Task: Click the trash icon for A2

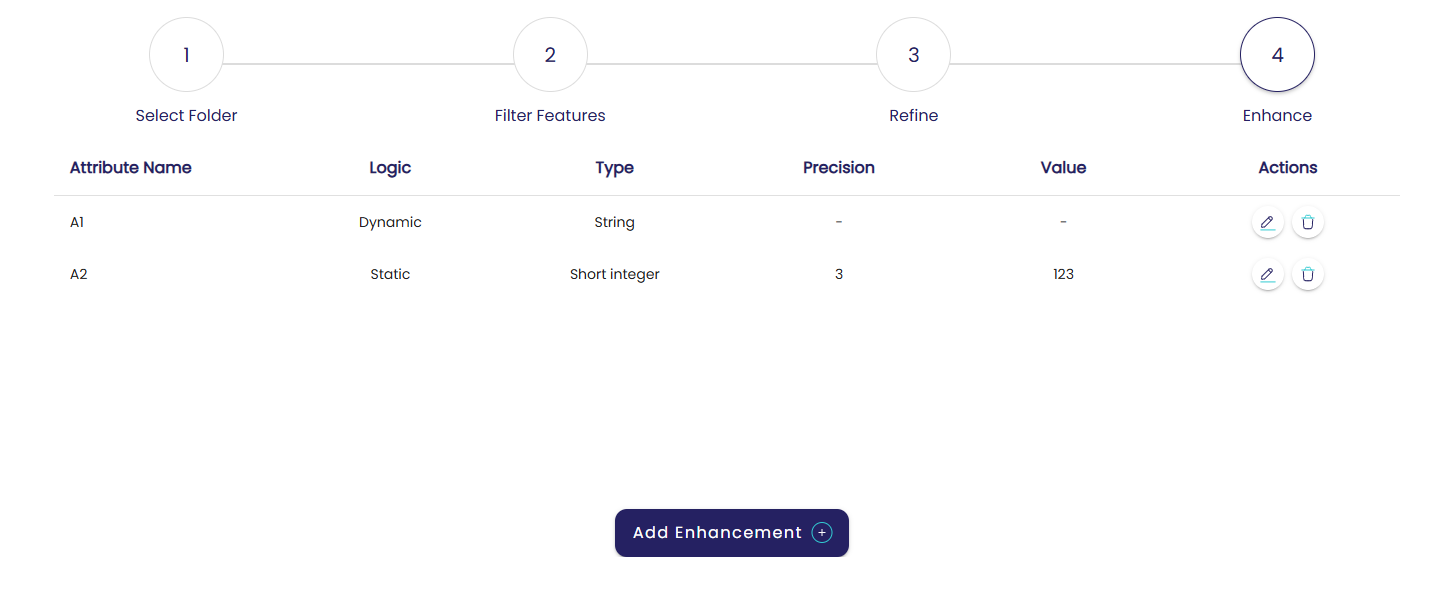Action: pyautogui.click(x=1308, y=274)
